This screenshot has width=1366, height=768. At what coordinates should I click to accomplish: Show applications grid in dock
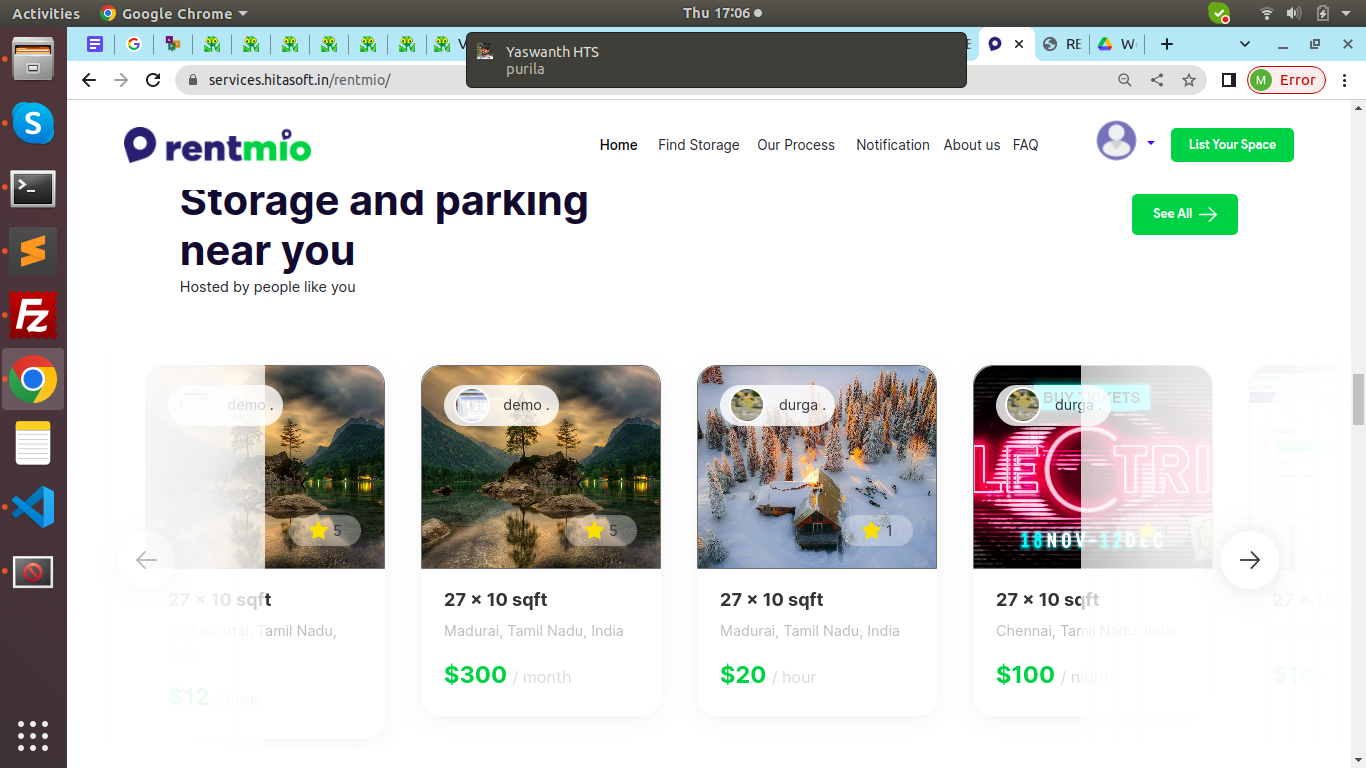33,735
